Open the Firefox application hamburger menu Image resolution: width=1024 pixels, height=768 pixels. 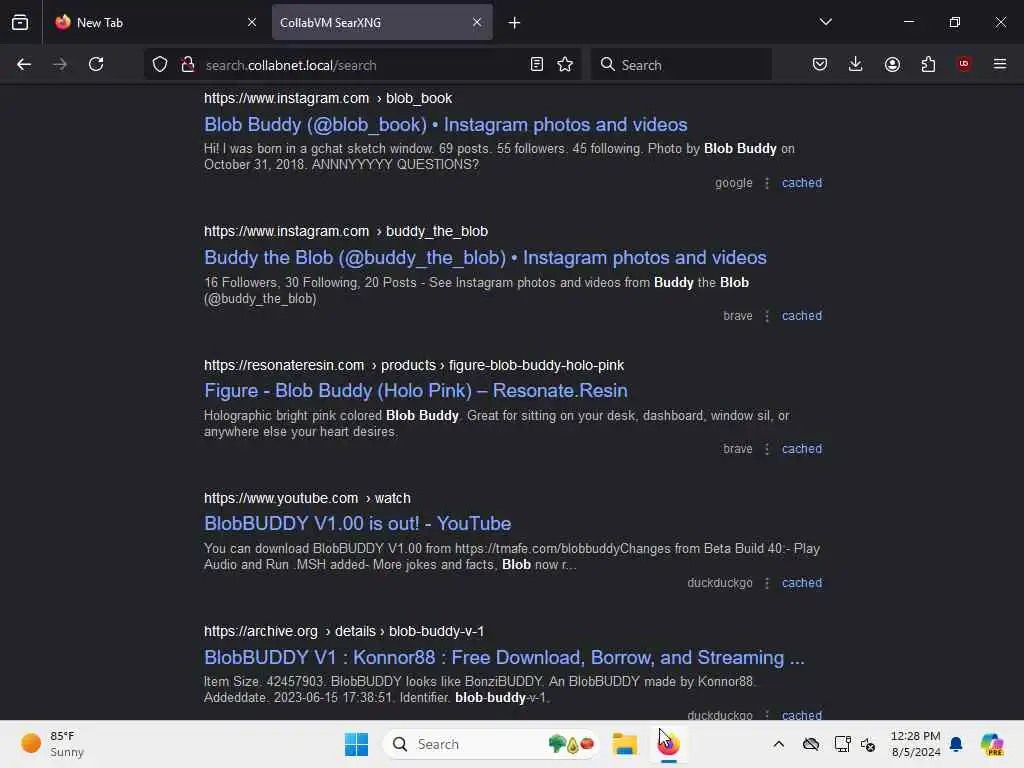pos(1000,64)
